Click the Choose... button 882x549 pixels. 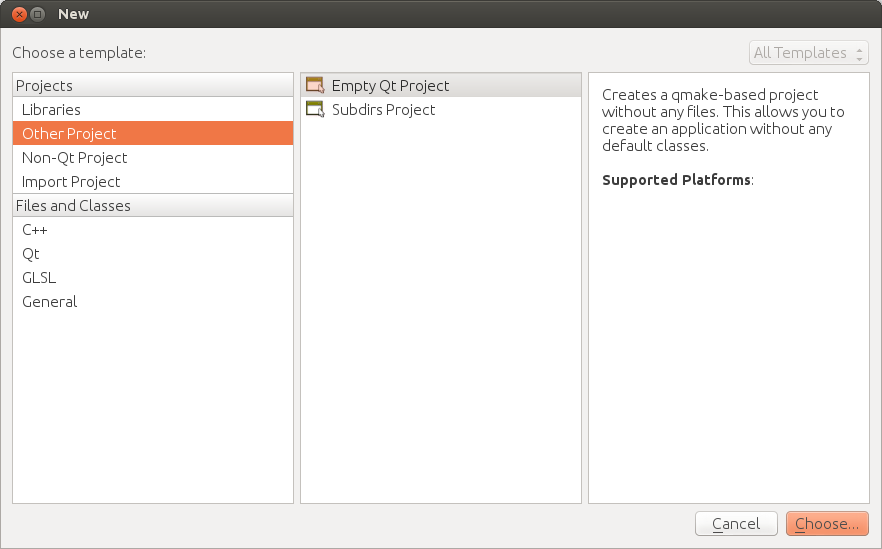pyautogui.click(x=827, y=524)
